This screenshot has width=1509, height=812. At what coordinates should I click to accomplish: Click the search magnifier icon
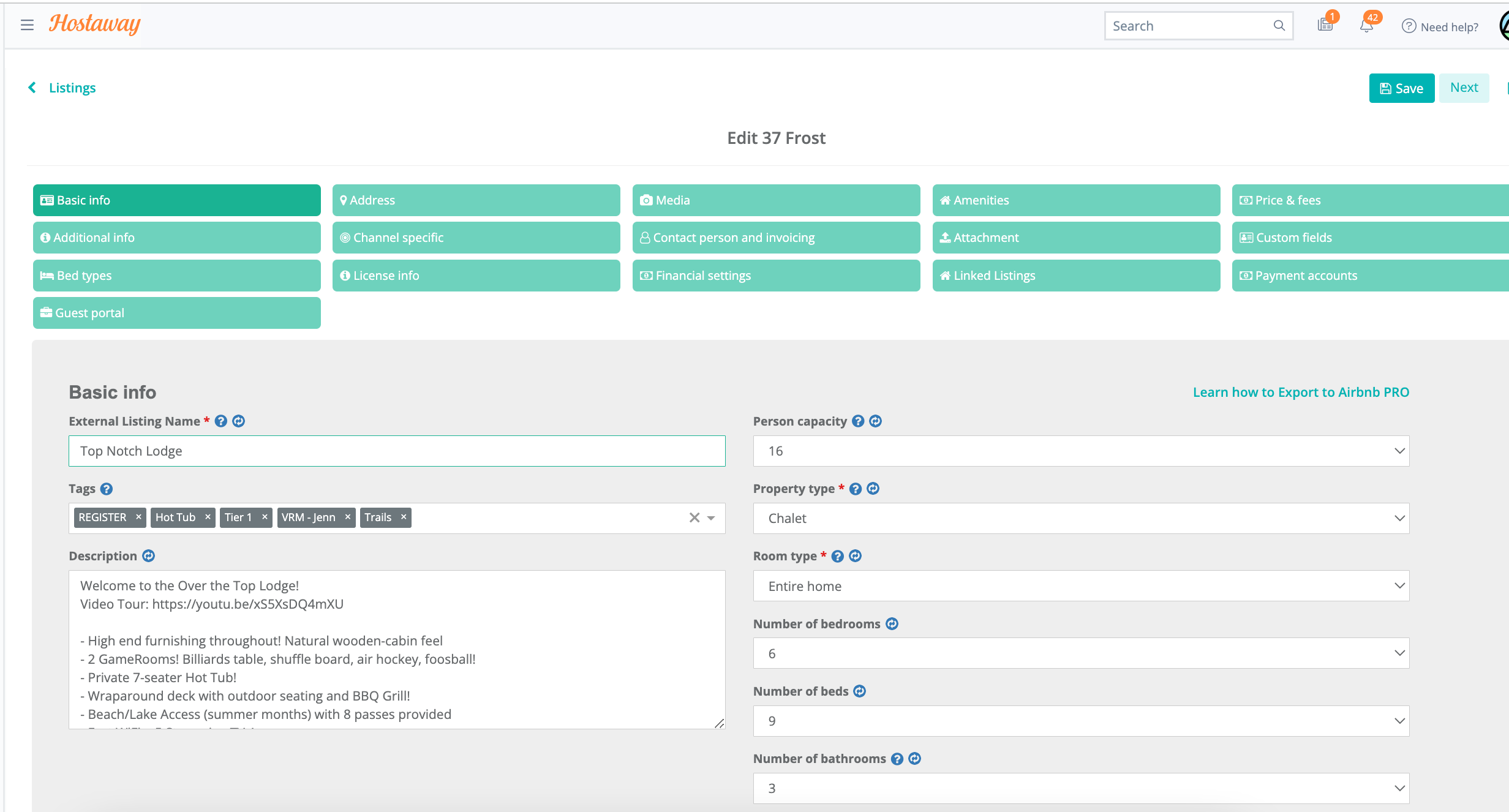point(1279,26)
